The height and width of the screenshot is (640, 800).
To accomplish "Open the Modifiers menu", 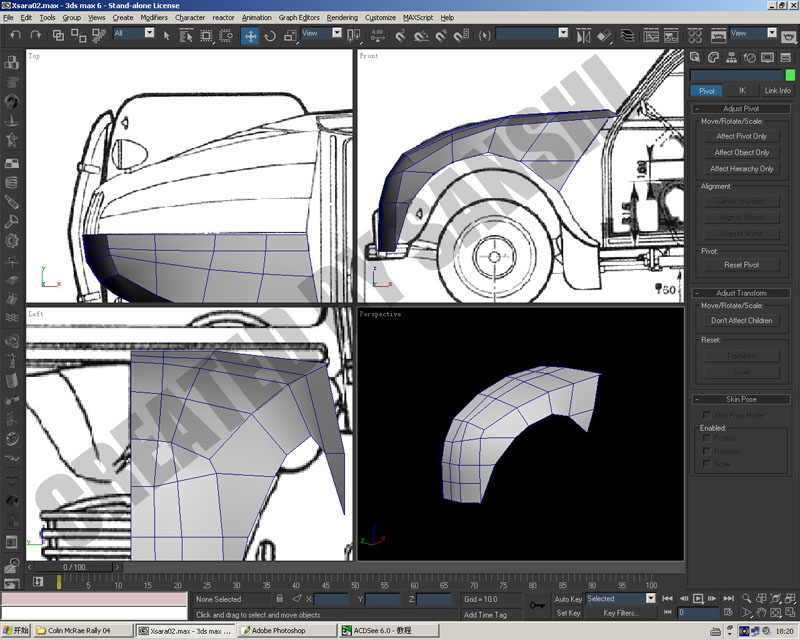I will tap(154, 17).
